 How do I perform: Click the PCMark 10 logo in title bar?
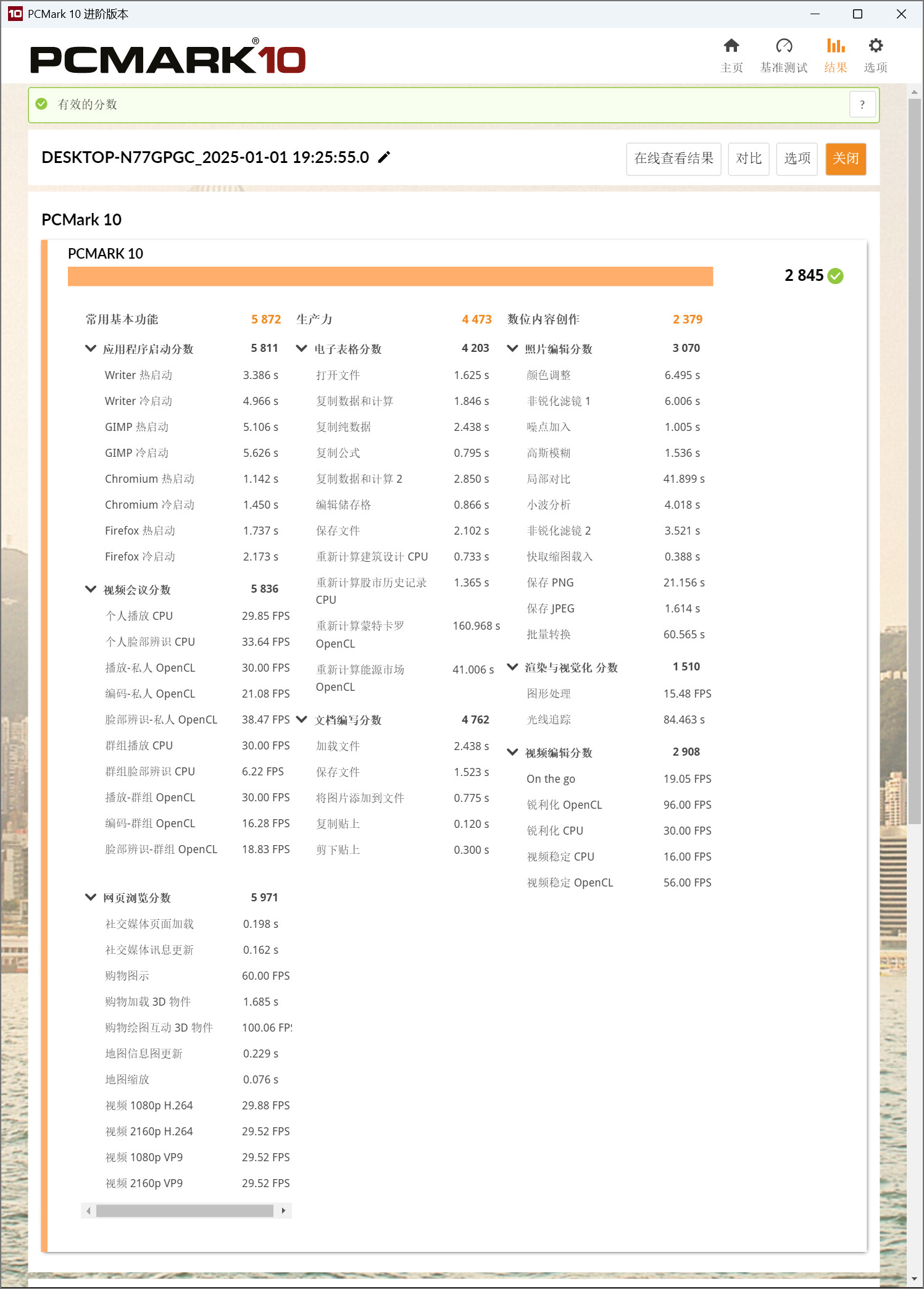click(x=15, y=14)
